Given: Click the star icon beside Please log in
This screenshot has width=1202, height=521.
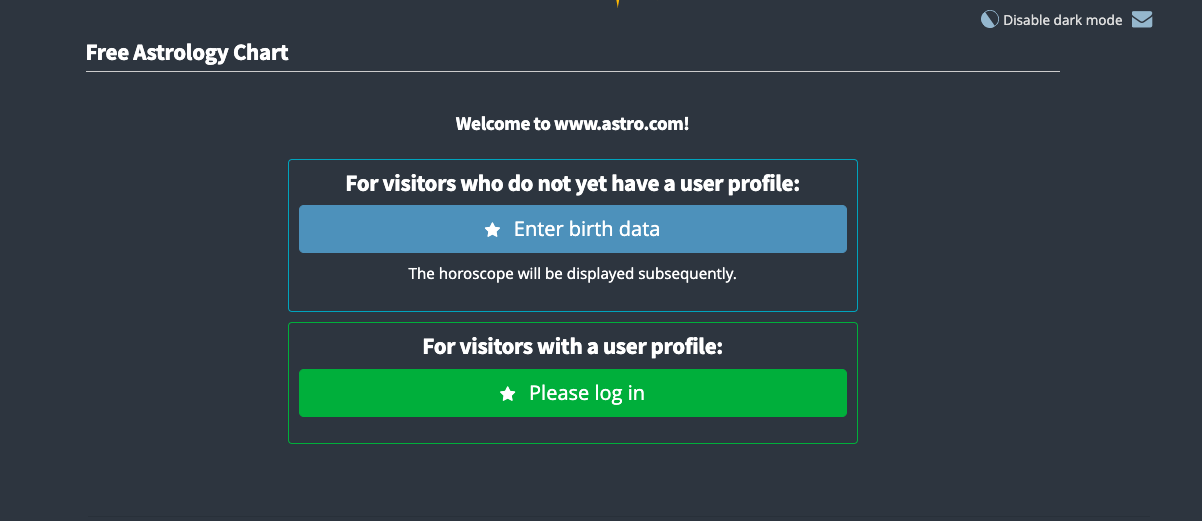Looking at the screenshot, I should coord(507,394).
